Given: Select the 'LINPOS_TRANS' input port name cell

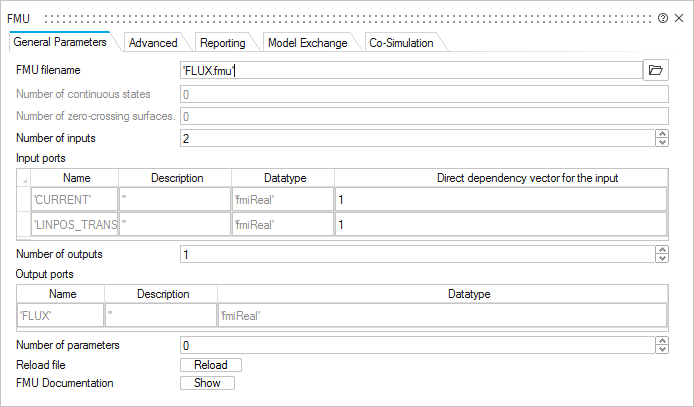Looking at the screenshot, I should pos(74,225).
